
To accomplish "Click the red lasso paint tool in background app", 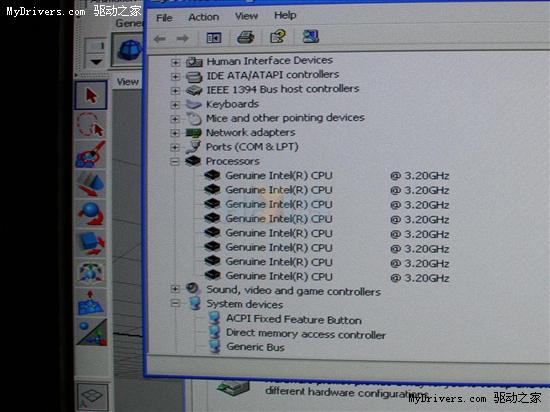I will [x=90, y=154].
